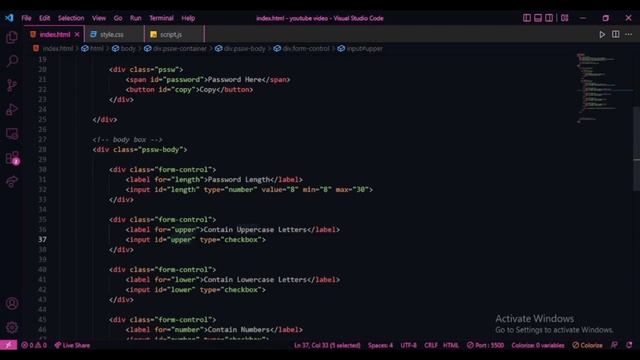Toggle primary side bar layout icon
This screenshot has width=640, height=360.
click(527, 18)
